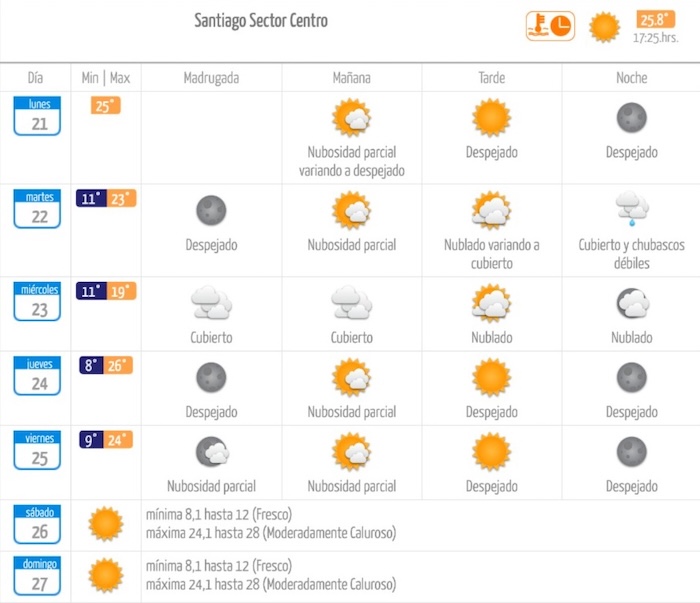
Task: Click Thursday night clear moon icon
Action: (632, 377)
